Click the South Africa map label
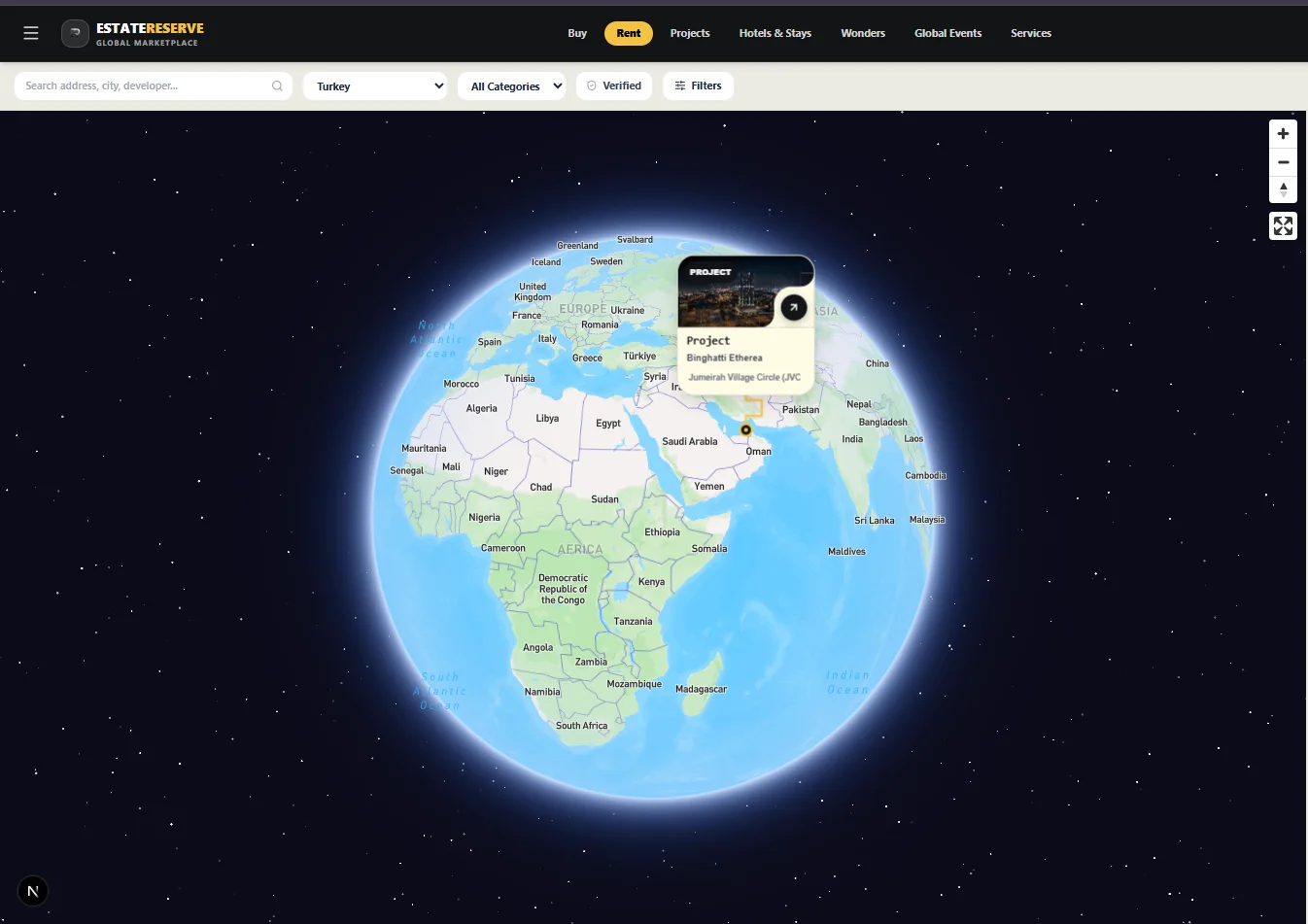 click(581, 726)
